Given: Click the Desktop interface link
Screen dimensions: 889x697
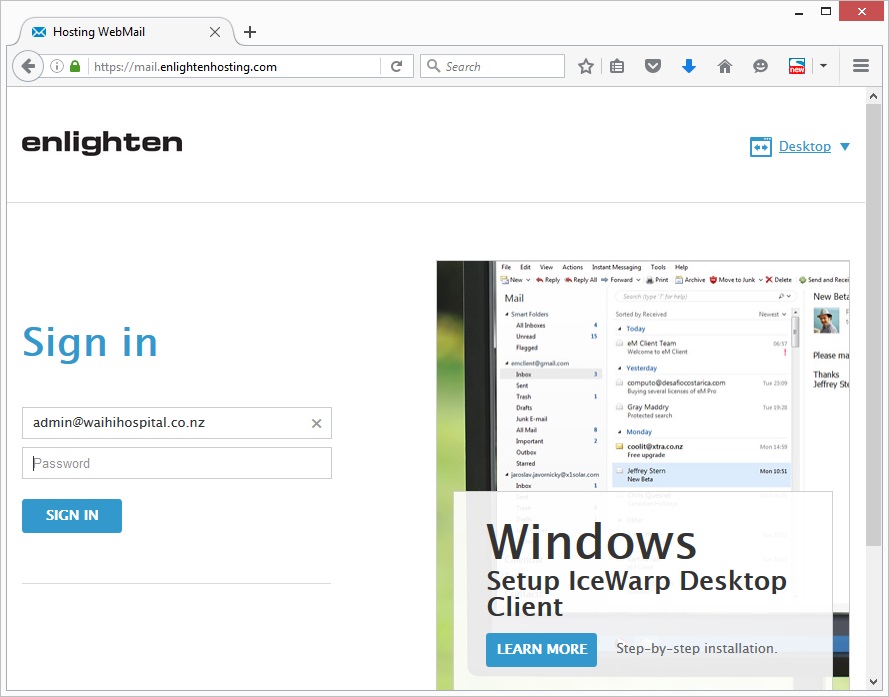Looking at the screenshot, I should click(x=805, y=146).
